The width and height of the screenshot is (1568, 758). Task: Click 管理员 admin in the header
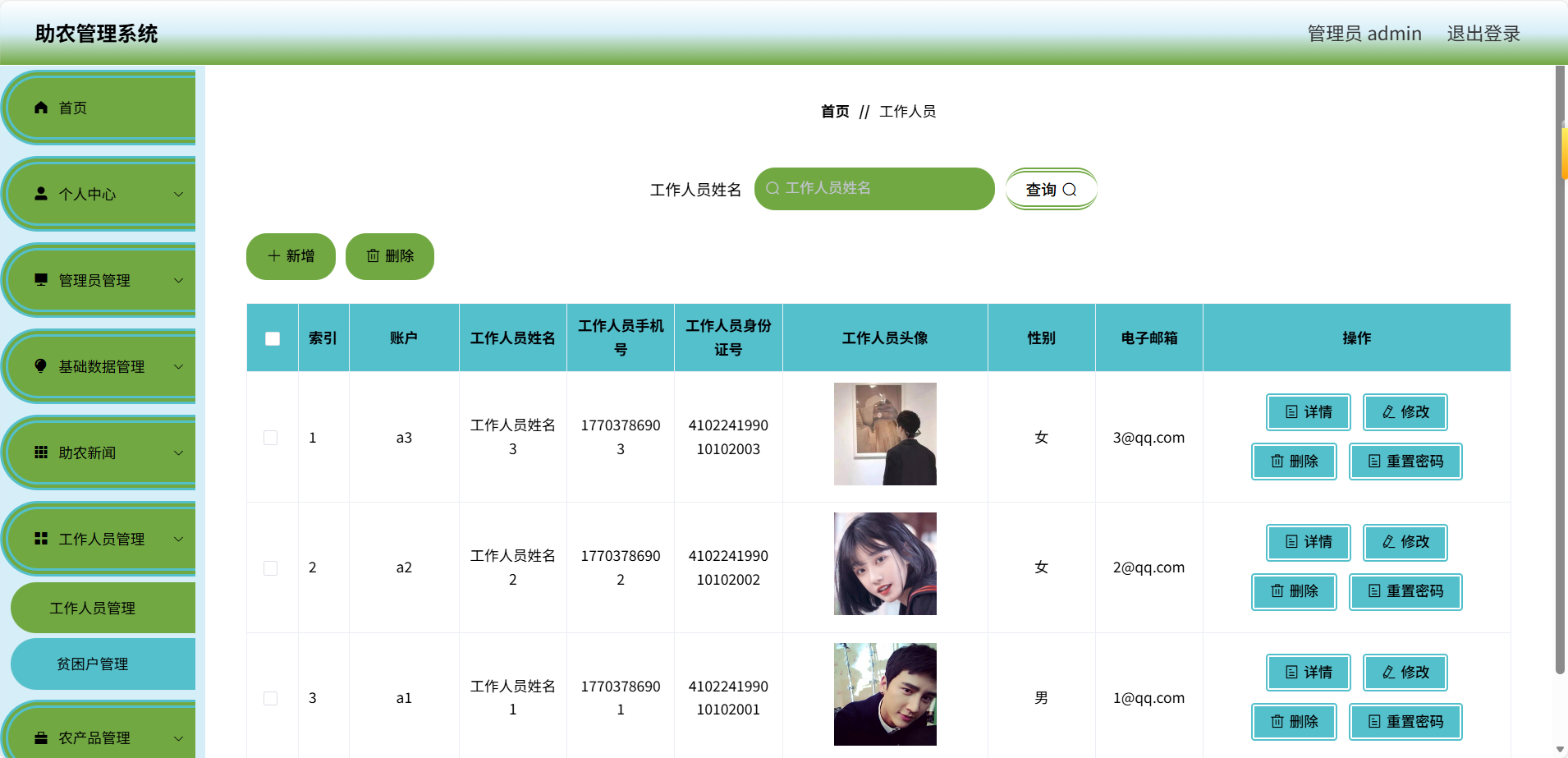click(1364, 34)
